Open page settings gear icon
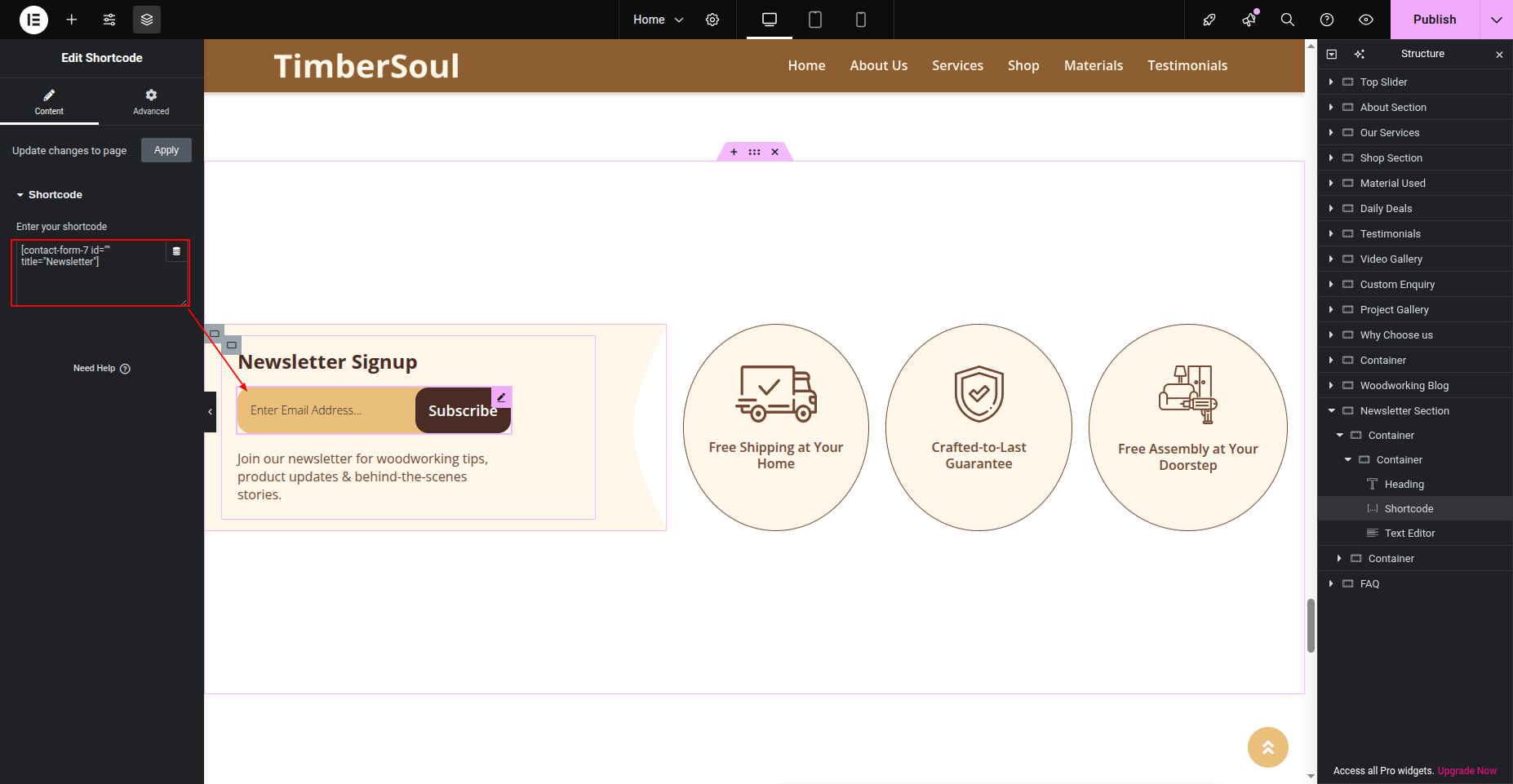The height and width of the screenshot is (784, 1513). click(712, 20)
